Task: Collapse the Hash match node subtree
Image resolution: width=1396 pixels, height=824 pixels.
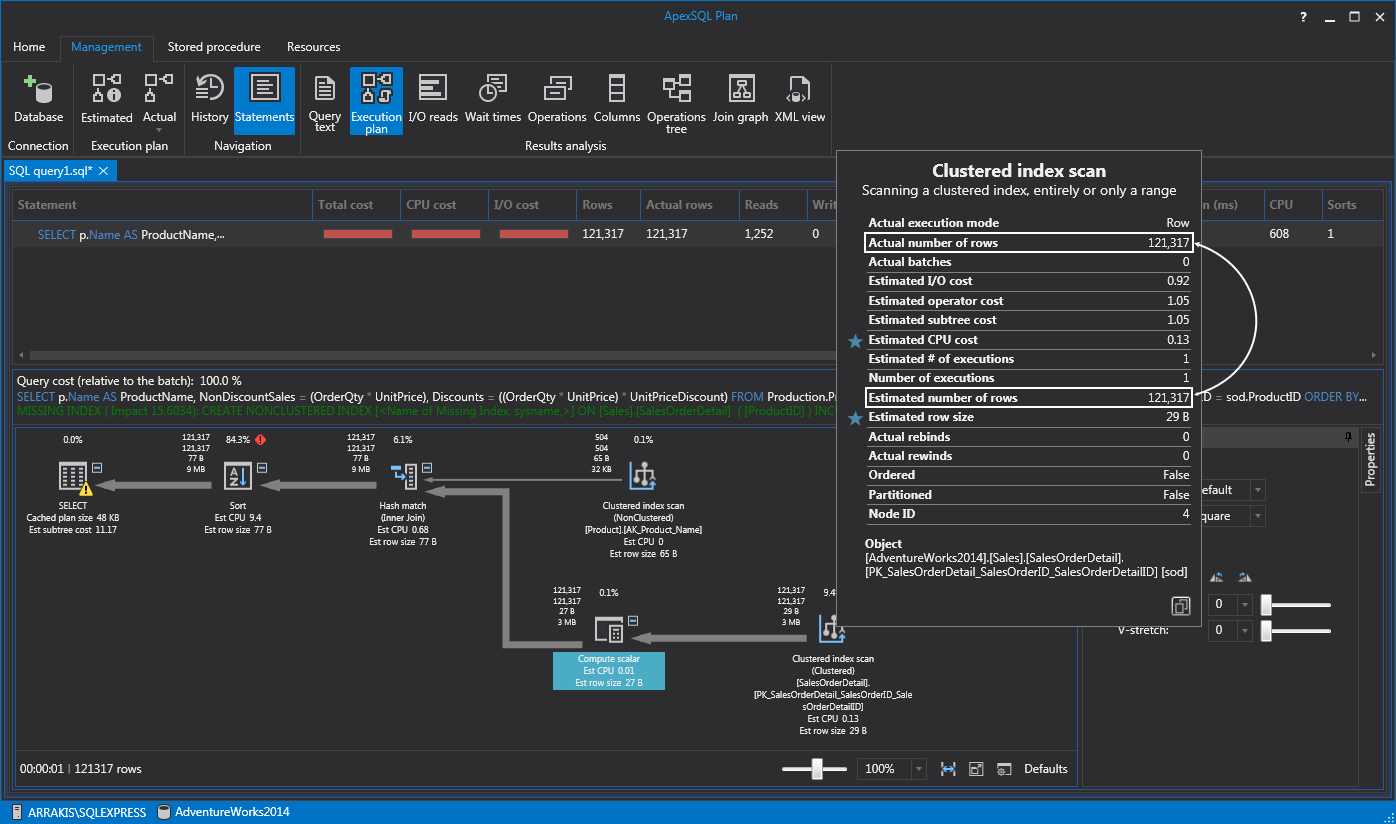Action: [x=427, y=468]
